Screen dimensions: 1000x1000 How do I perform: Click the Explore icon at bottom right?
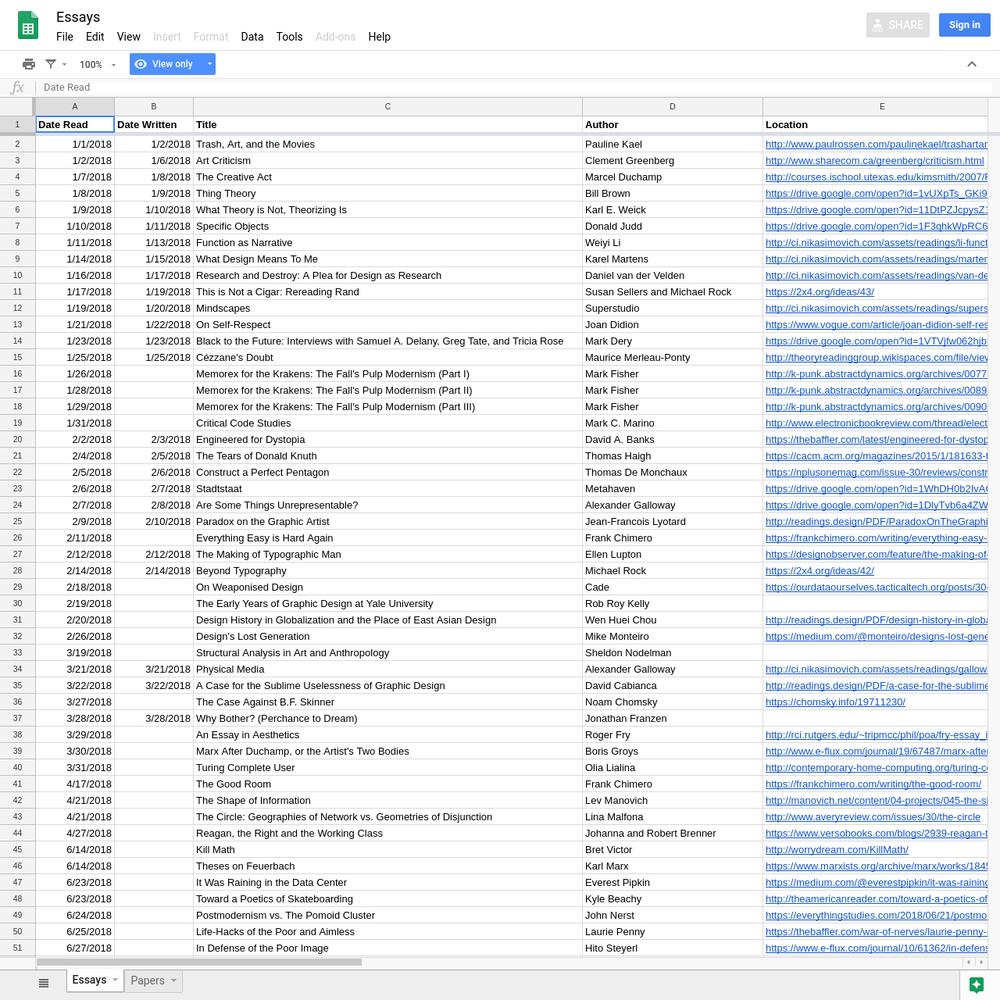coord(976,985)
